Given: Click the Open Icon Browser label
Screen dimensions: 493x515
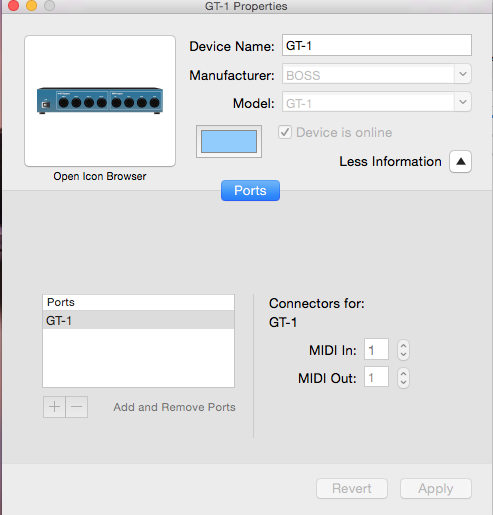Looking at the screenshot, I should pos(100,176).
